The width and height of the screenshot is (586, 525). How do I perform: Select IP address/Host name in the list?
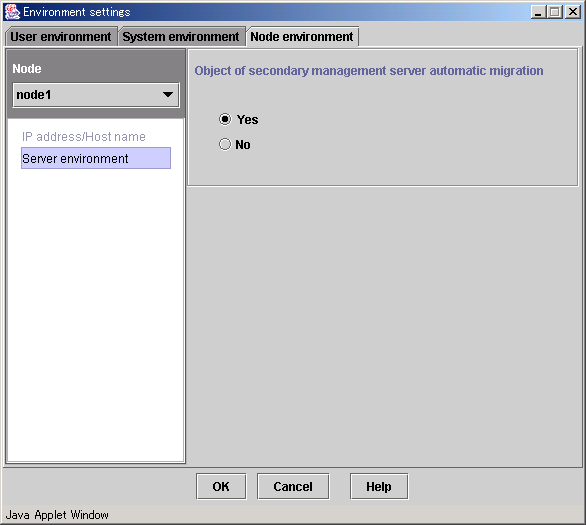84,137
